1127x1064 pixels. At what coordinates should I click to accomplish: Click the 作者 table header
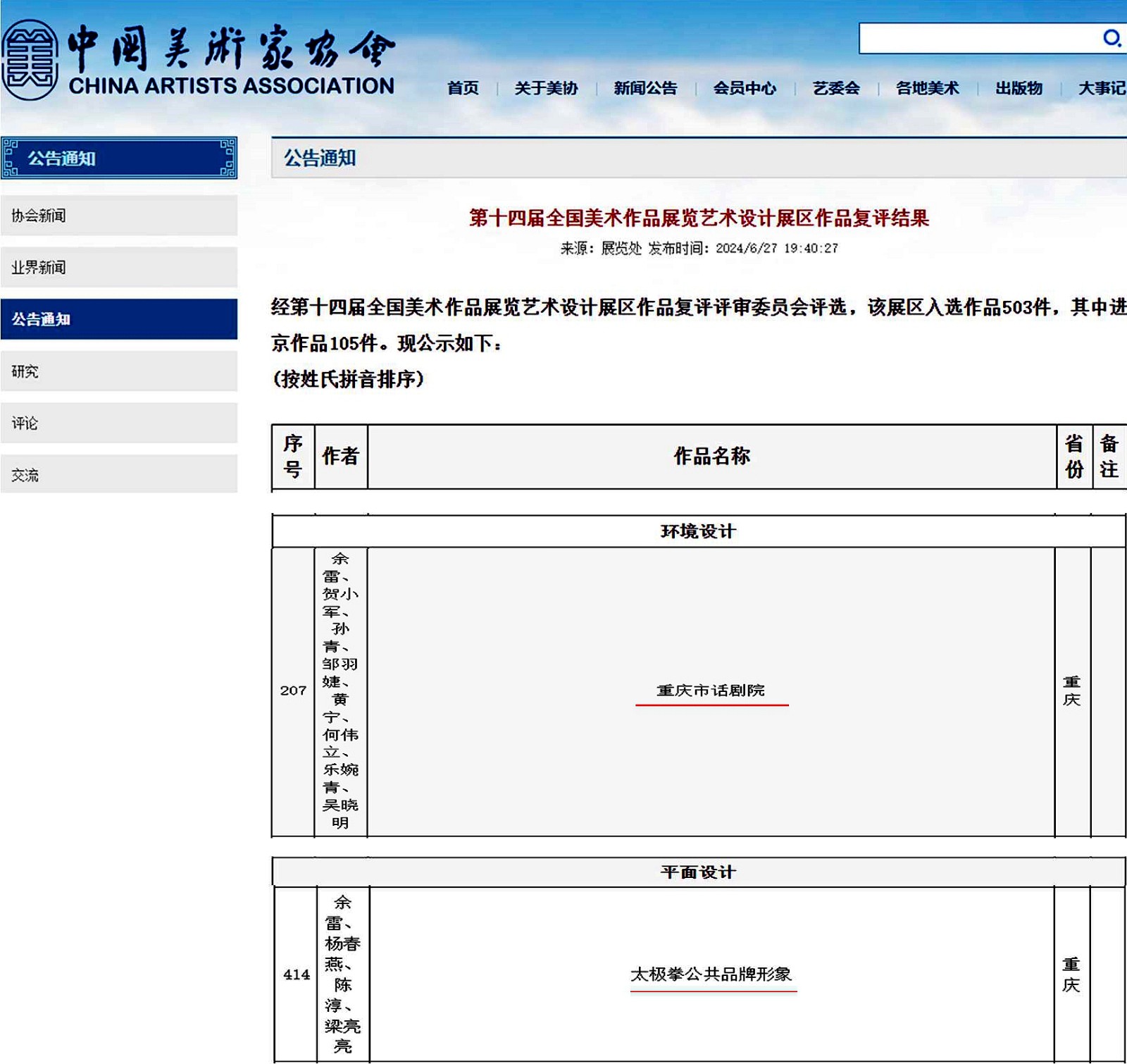coord(341,456)
